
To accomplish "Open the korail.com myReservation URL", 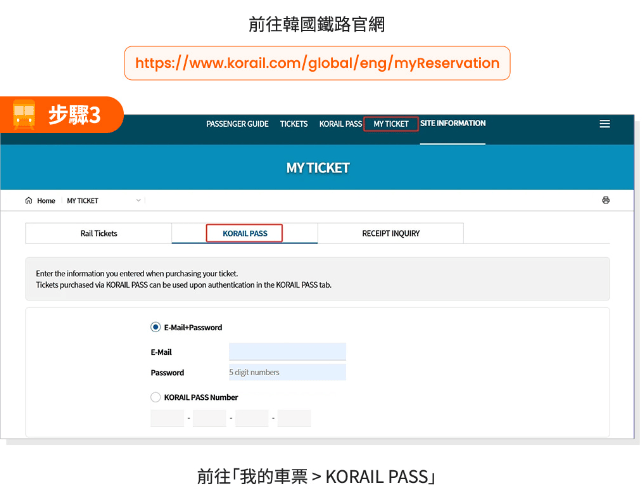I will point(317,63).
